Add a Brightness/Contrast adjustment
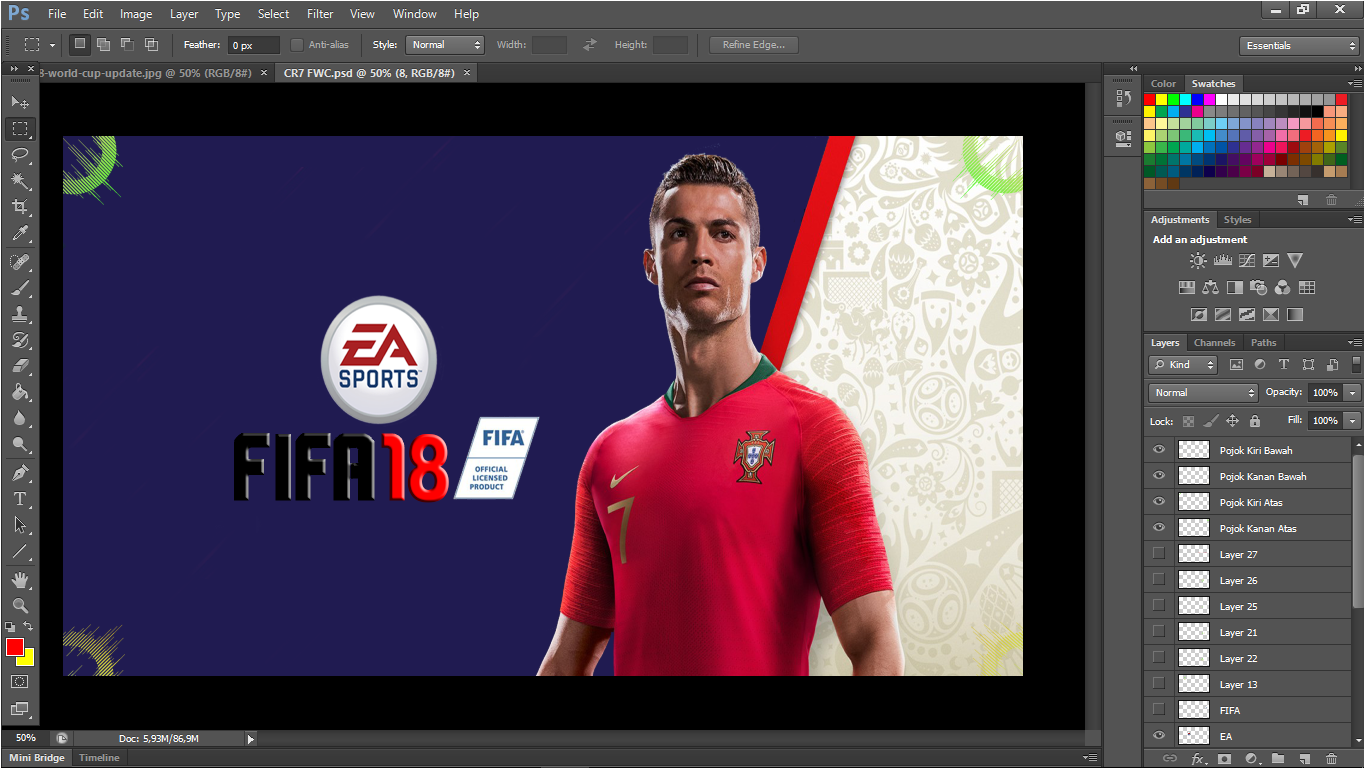1364x768 pixels. point(1198,260)
